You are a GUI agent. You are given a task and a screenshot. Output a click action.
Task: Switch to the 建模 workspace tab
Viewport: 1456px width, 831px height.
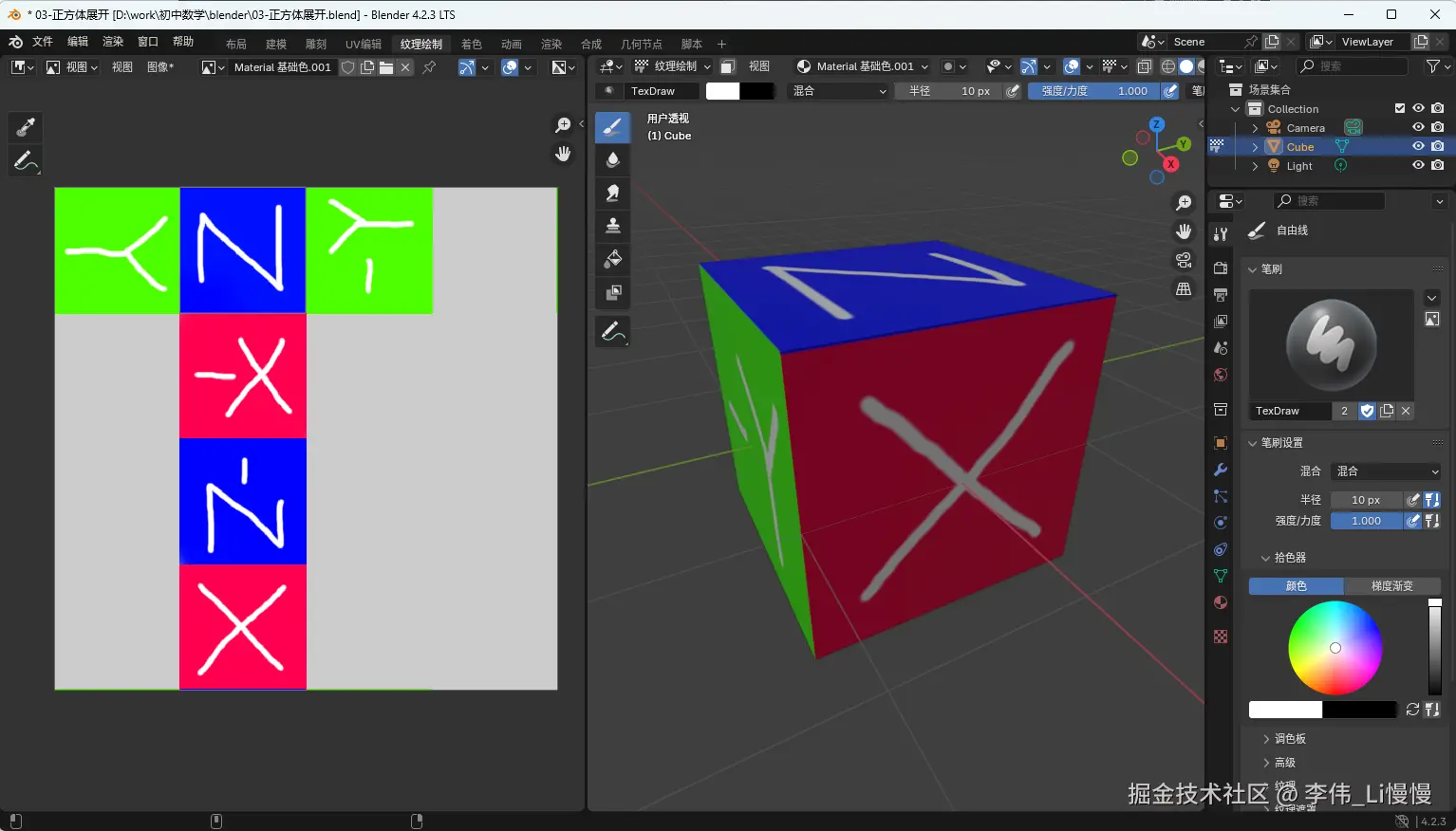point(276,45)
